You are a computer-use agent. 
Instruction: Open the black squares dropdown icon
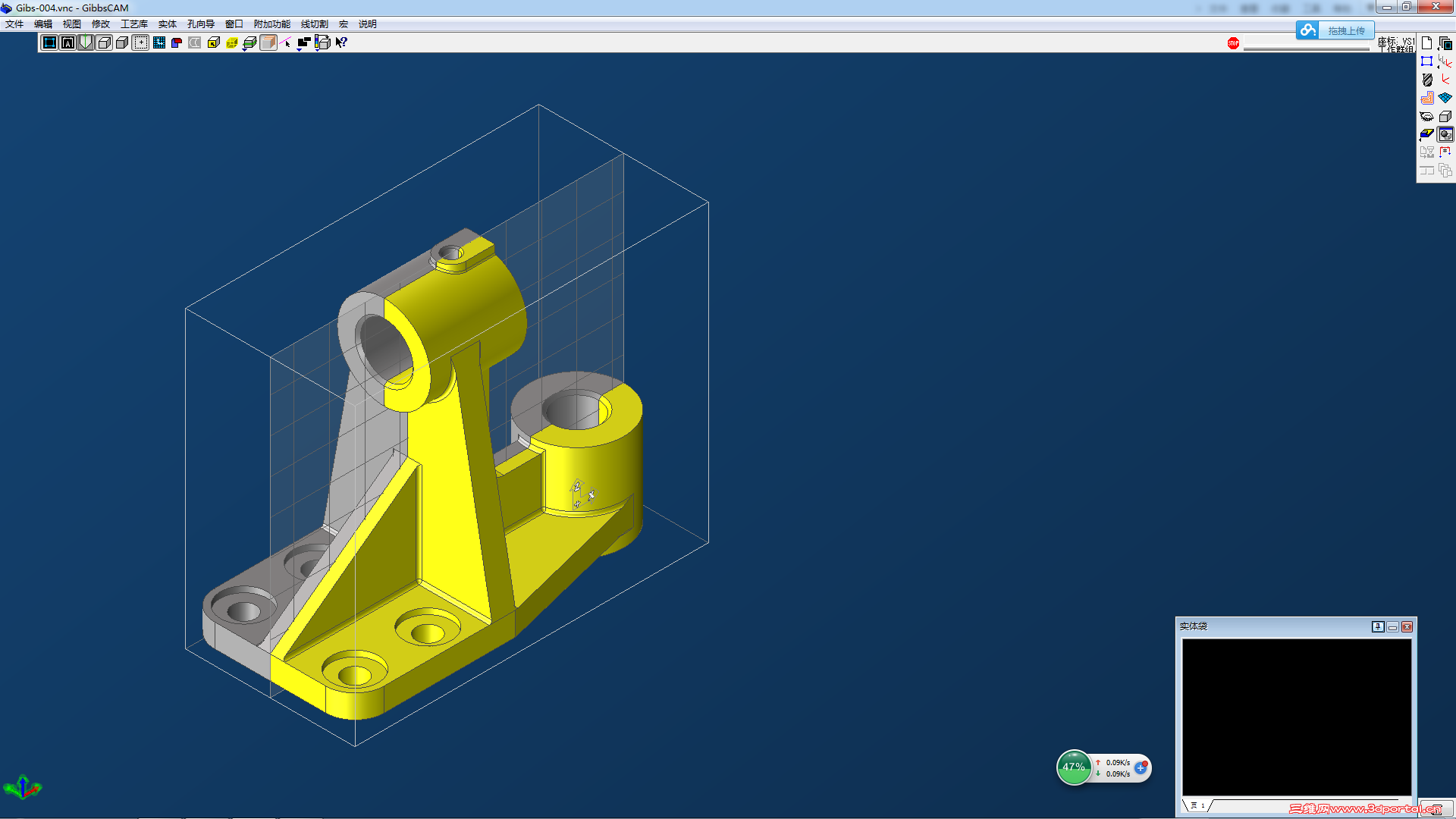pyautogui.click(x=304, y=43)
